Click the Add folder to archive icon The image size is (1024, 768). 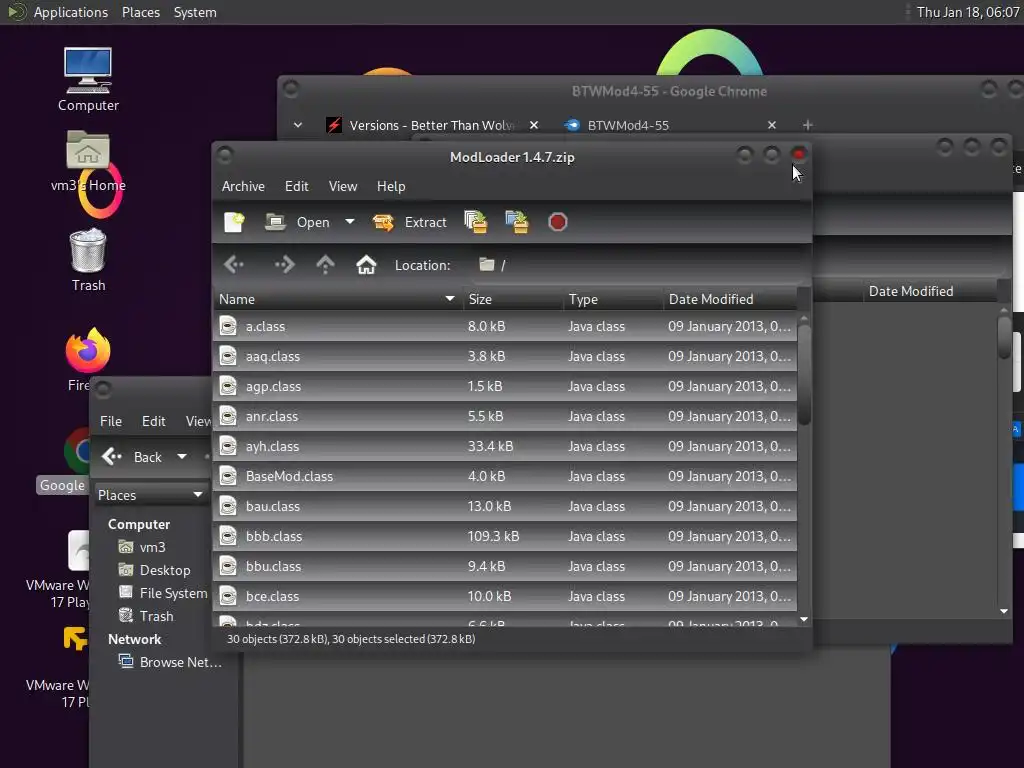click(x=517, y=222)
